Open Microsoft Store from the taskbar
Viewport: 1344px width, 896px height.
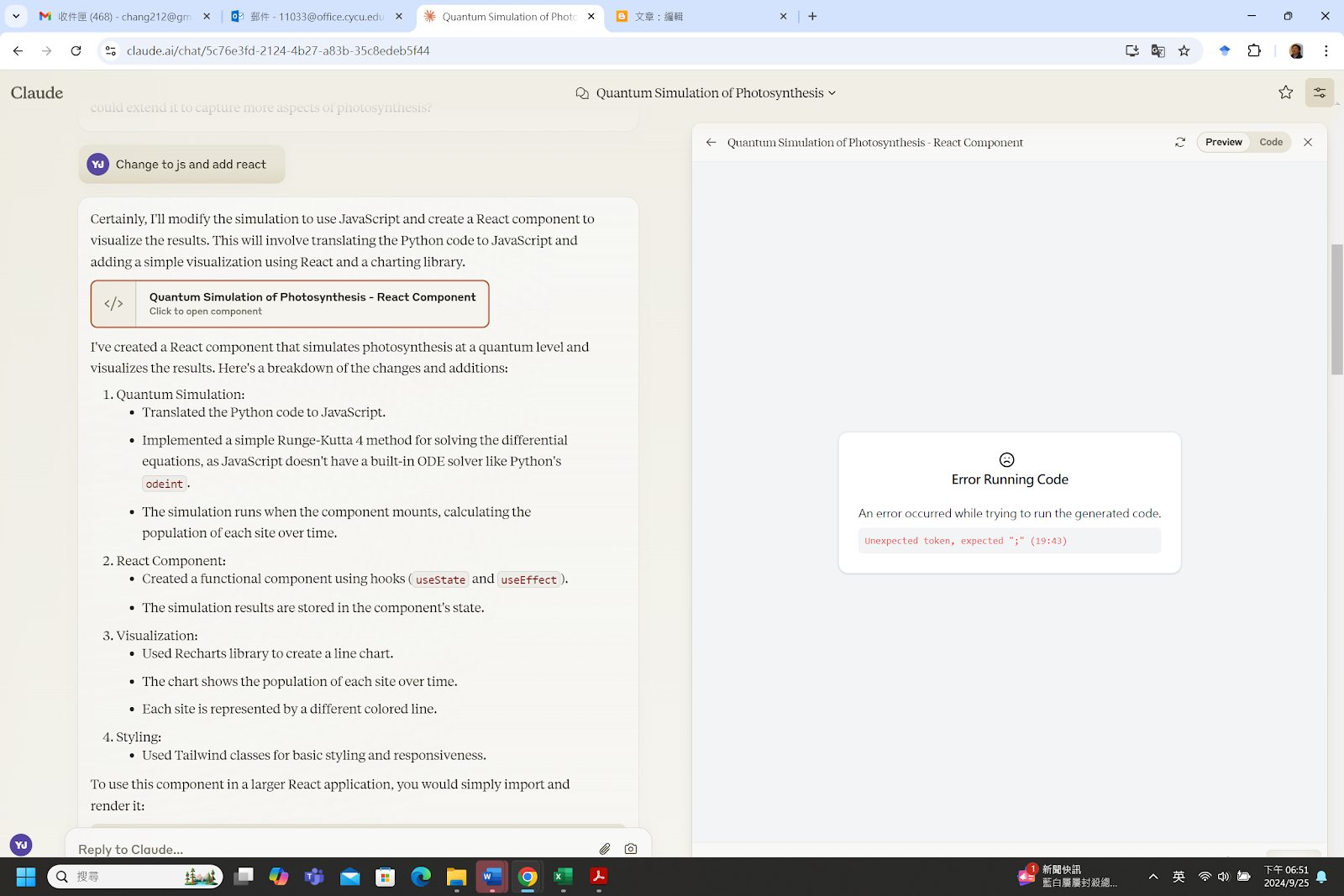(x=386, y=877)
